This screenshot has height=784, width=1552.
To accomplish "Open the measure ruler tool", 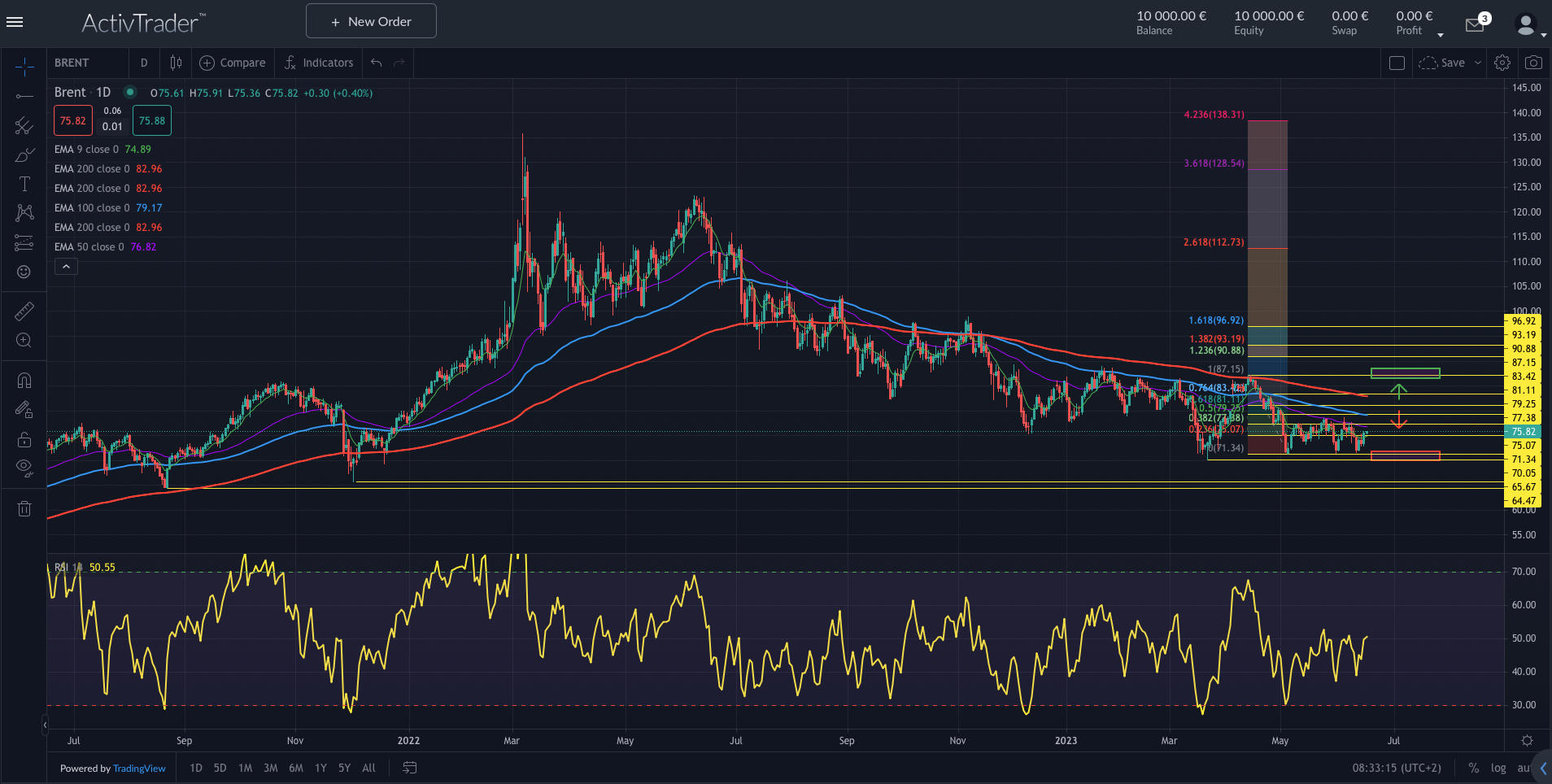I will point(24,311).
